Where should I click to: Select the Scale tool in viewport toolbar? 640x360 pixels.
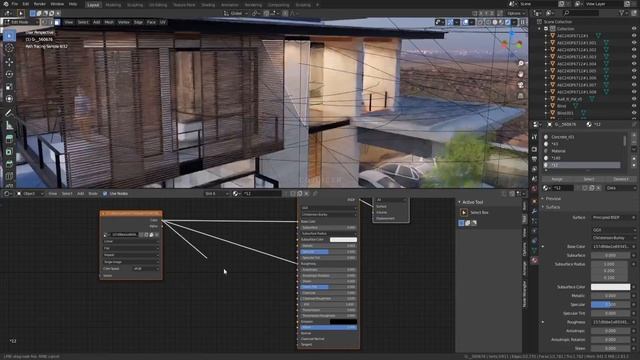click(x=9, y=87)
